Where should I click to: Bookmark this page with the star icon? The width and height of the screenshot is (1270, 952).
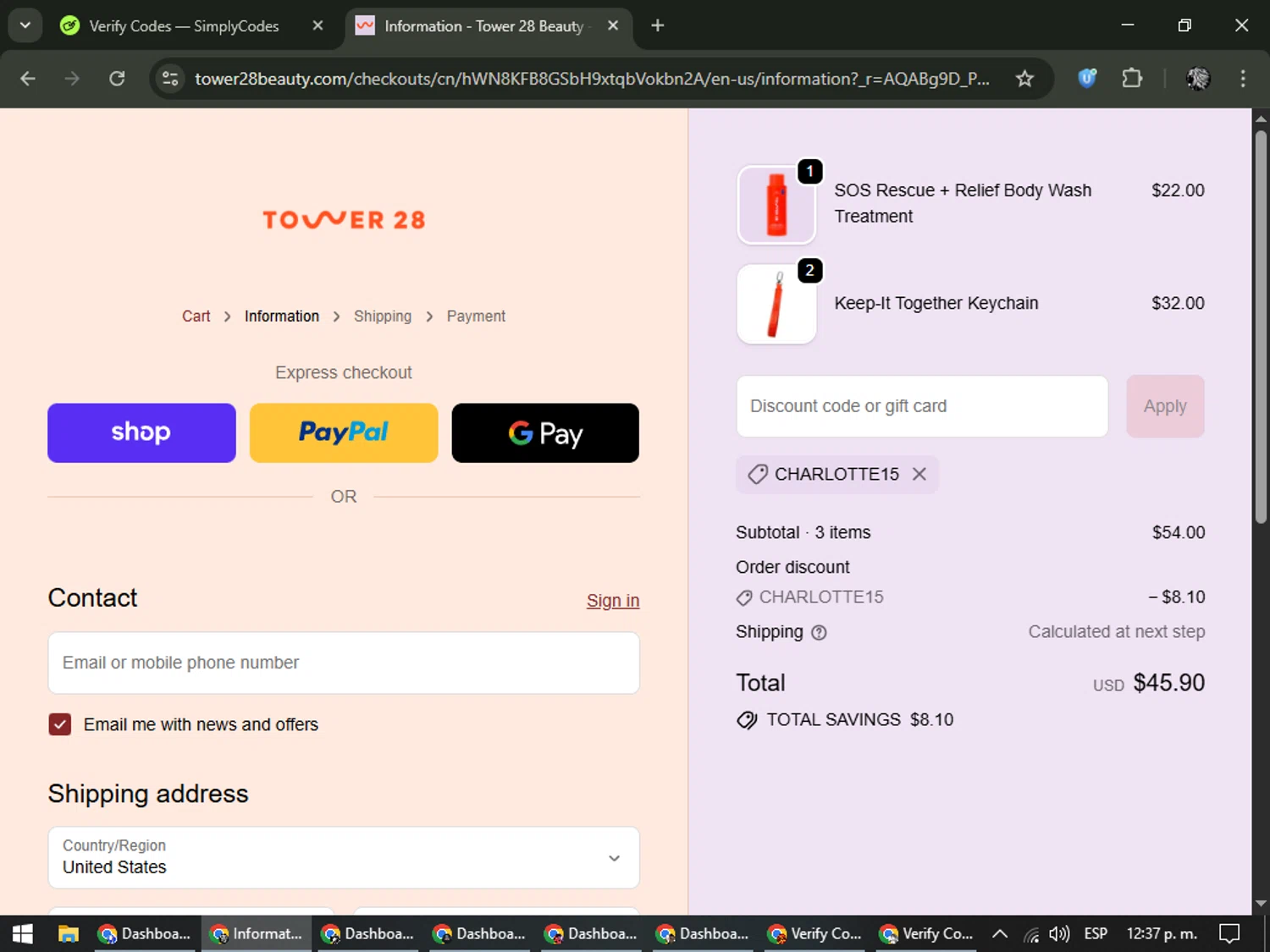tap(1024, 79)
